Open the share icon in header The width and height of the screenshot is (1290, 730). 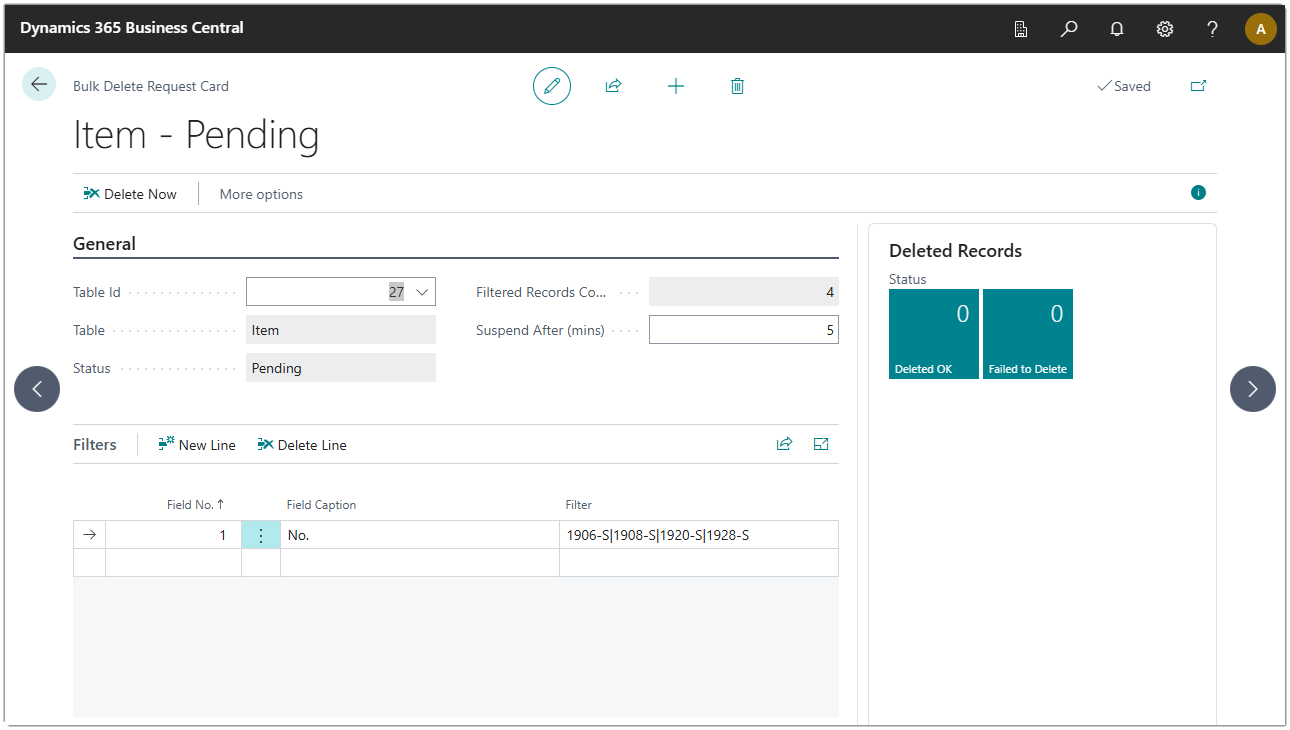[x=613, y=86]
